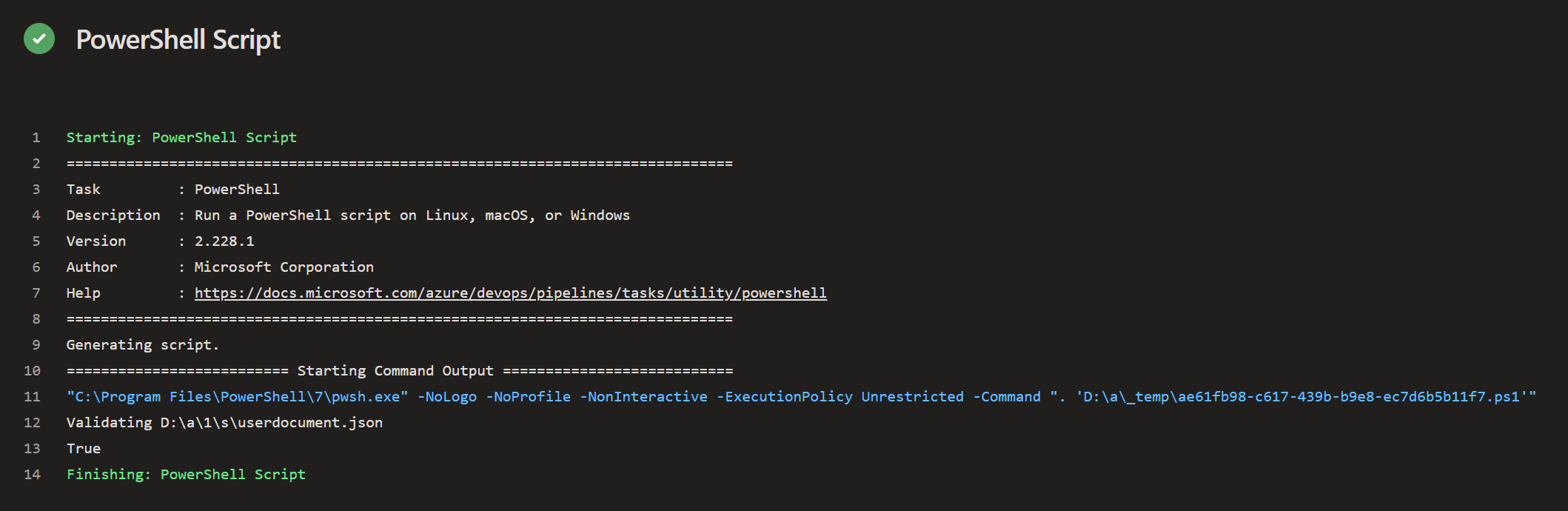
Task: Click the Validating userdocument.json line
Action: (224, 423)
